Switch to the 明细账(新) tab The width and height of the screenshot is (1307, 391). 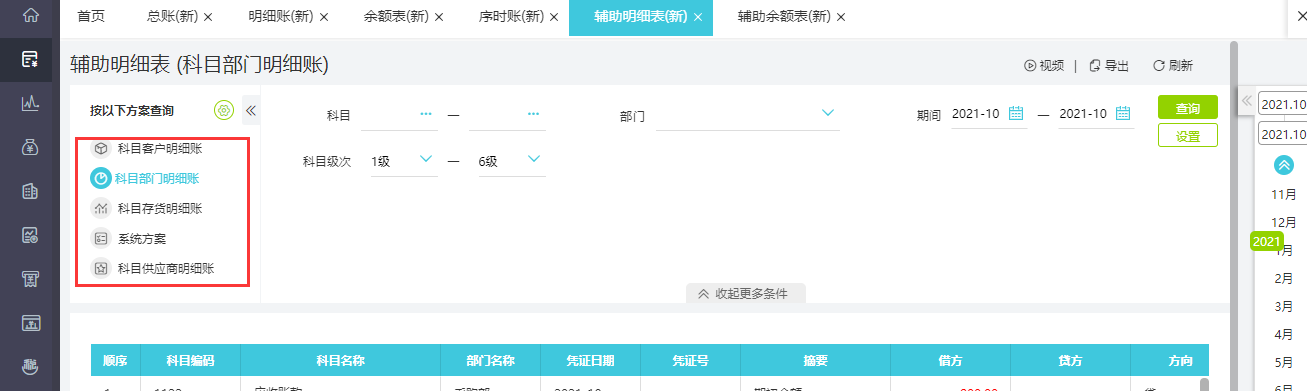click(280, 17)
